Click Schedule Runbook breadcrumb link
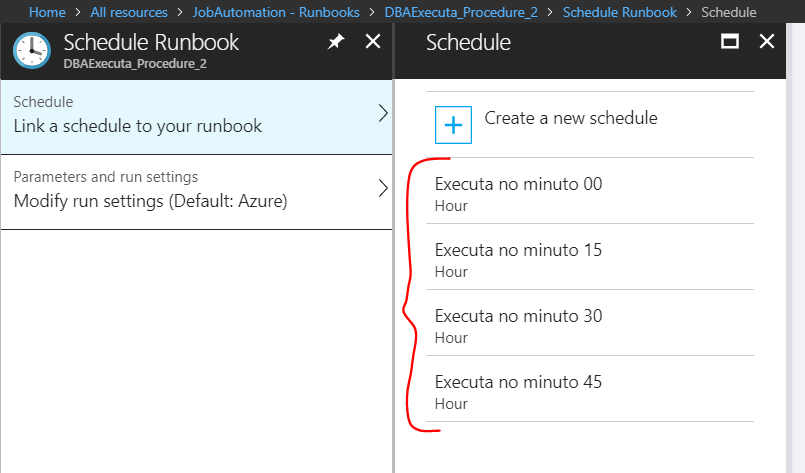The height and width of the screenshot is (473, 805). pos(619,13)
